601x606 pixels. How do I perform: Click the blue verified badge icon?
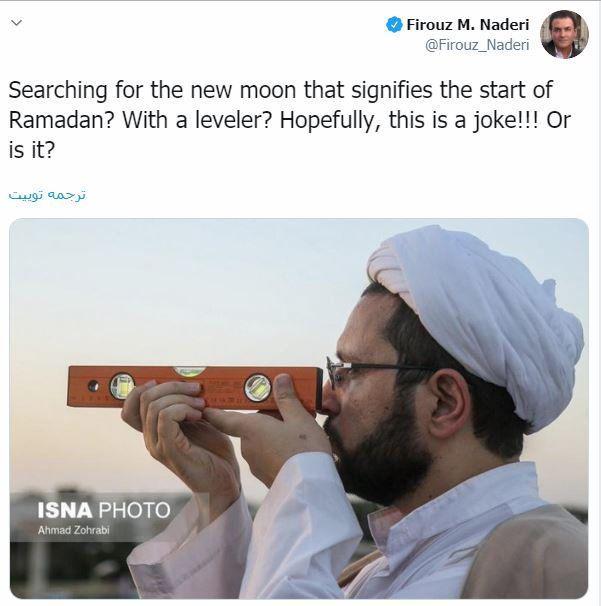point(394,25)
